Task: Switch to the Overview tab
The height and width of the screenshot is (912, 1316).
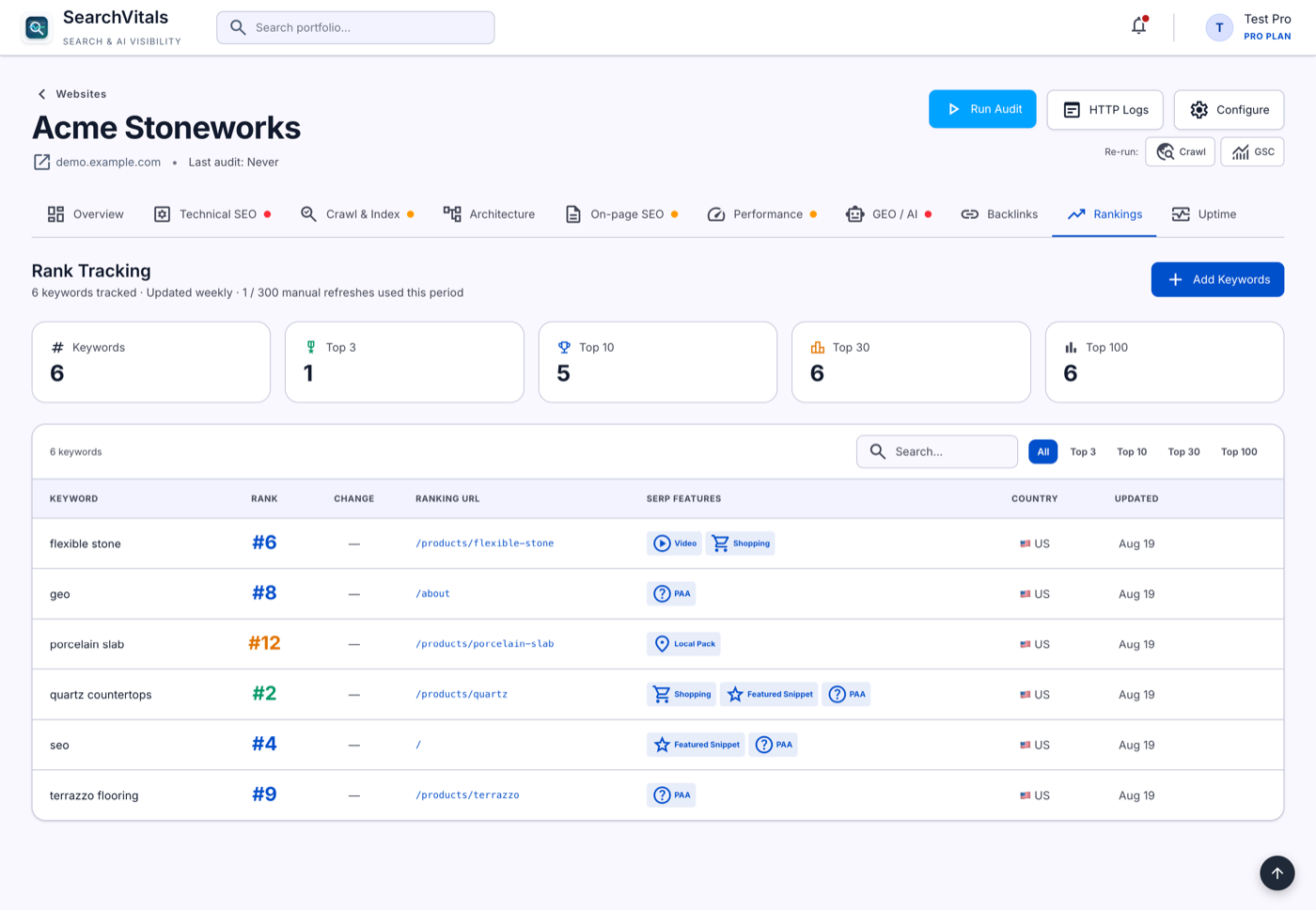Action: point(86,214)
